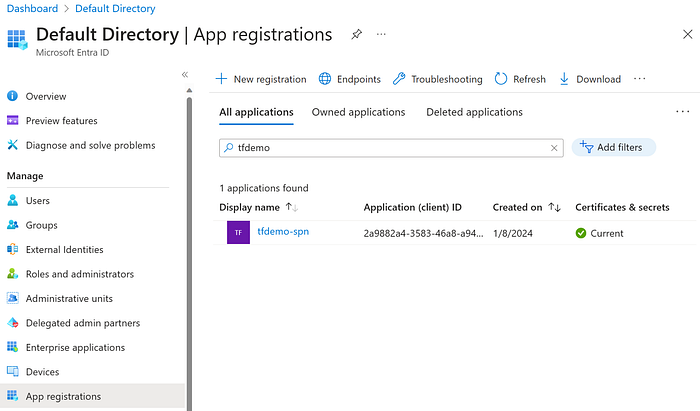Screen dimensions: 700x411
Task: Click the Add filters button
Action: 614,147
